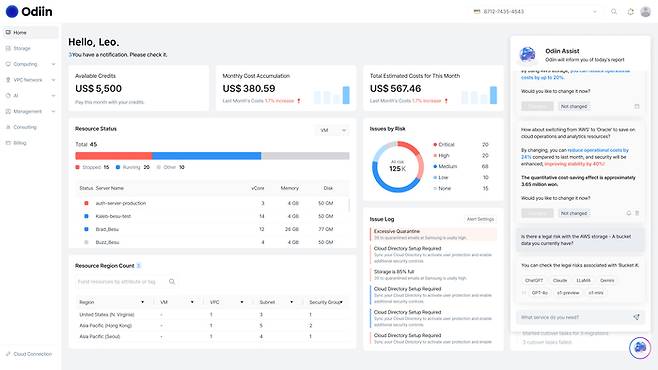Click the small icon beside first Not changed
This screenshot has width=658, height=370.
point(637,107)
